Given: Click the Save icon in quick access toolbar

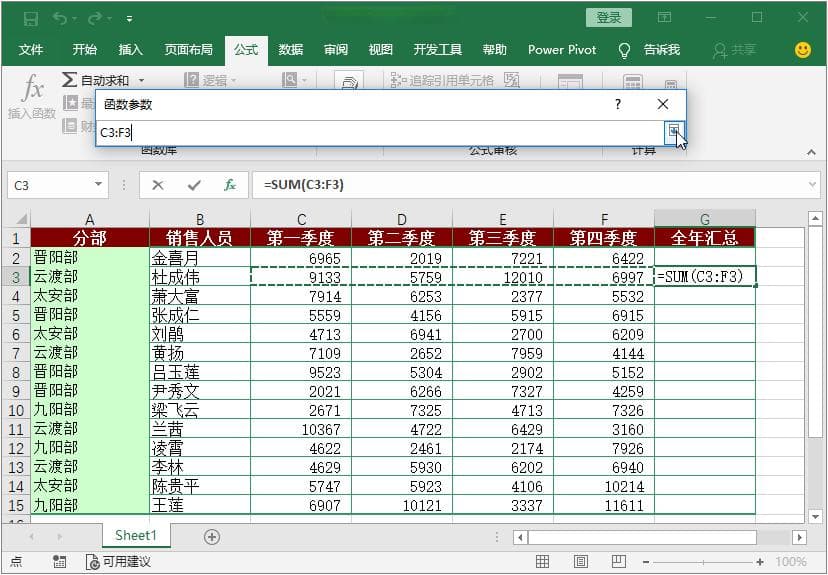Looking at the screenshot, I should point(31,19).
